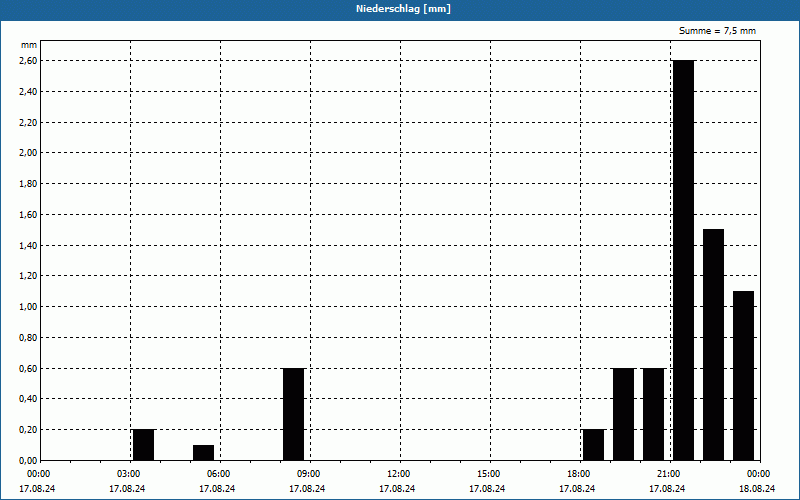Click the 1,40 y-axis value
800x500 pixels.
click(28, 245)
